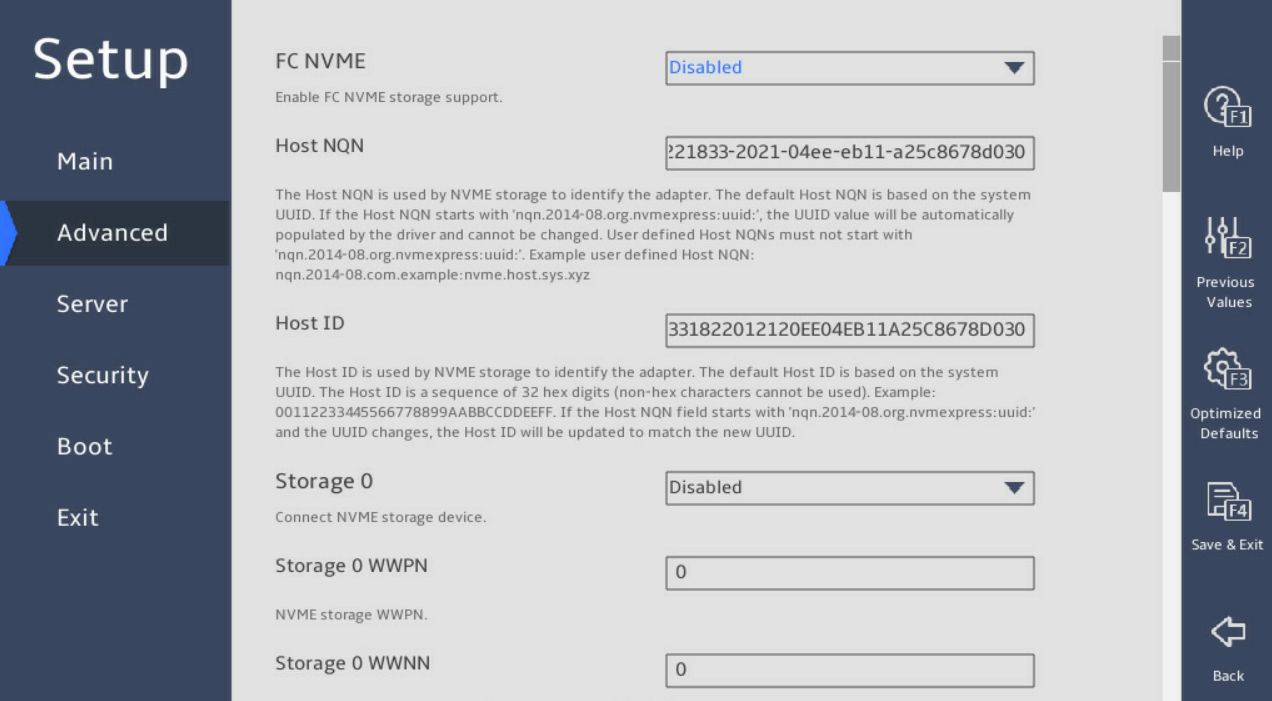Open Help with the F1 icon
This screenshot has height=701, width=1272.
[x=1227, y=108]
